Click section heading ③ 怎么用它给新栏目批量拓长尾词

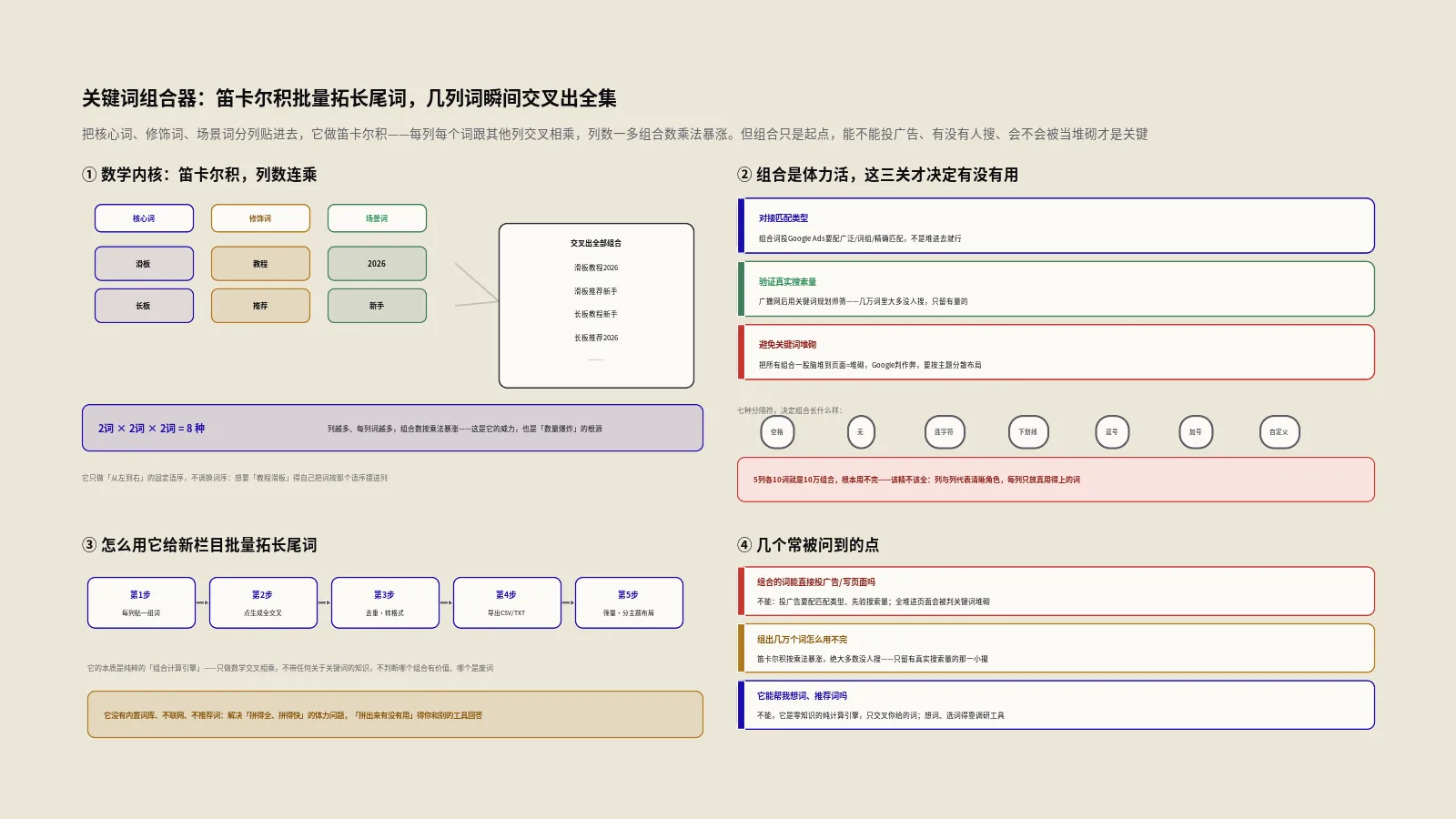tap(199, 545)
